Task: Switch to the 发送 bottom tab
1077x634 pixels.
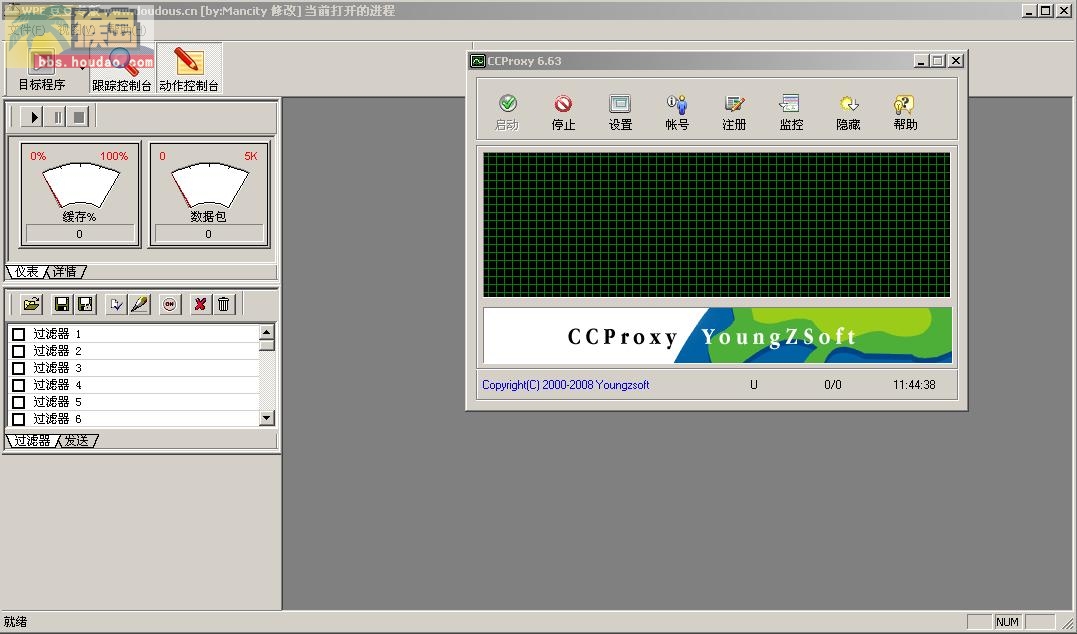Action: point(77,441)
